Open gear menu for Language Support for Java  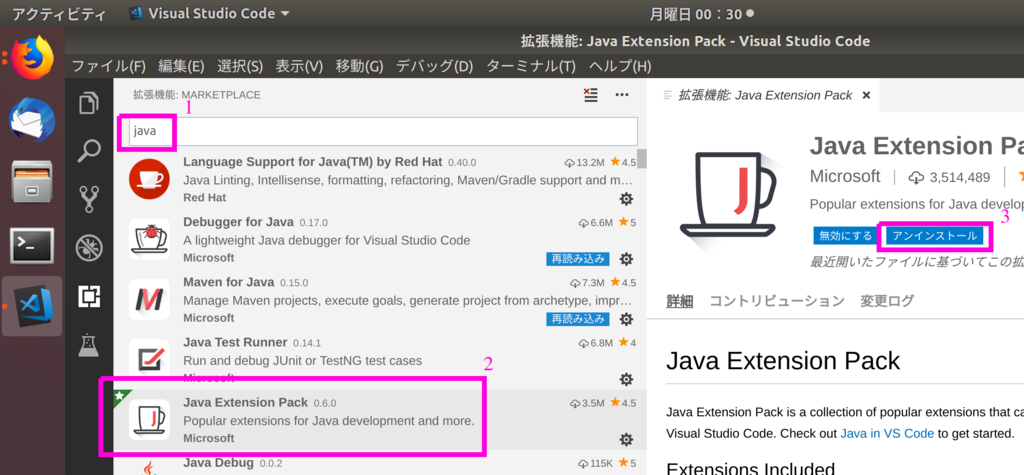[626, 199]
